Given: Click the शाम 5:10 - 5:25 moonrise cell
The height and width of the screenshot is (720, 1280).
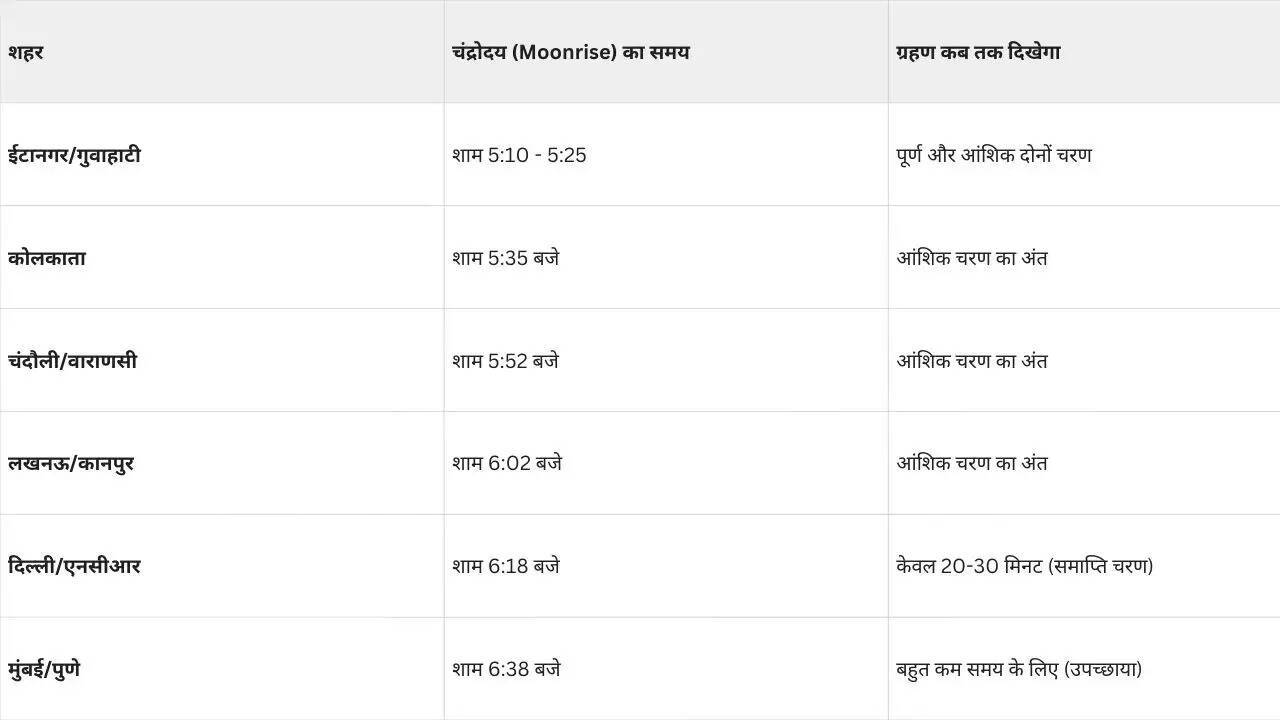Looking at the screenshot, I should coord(519,155).
